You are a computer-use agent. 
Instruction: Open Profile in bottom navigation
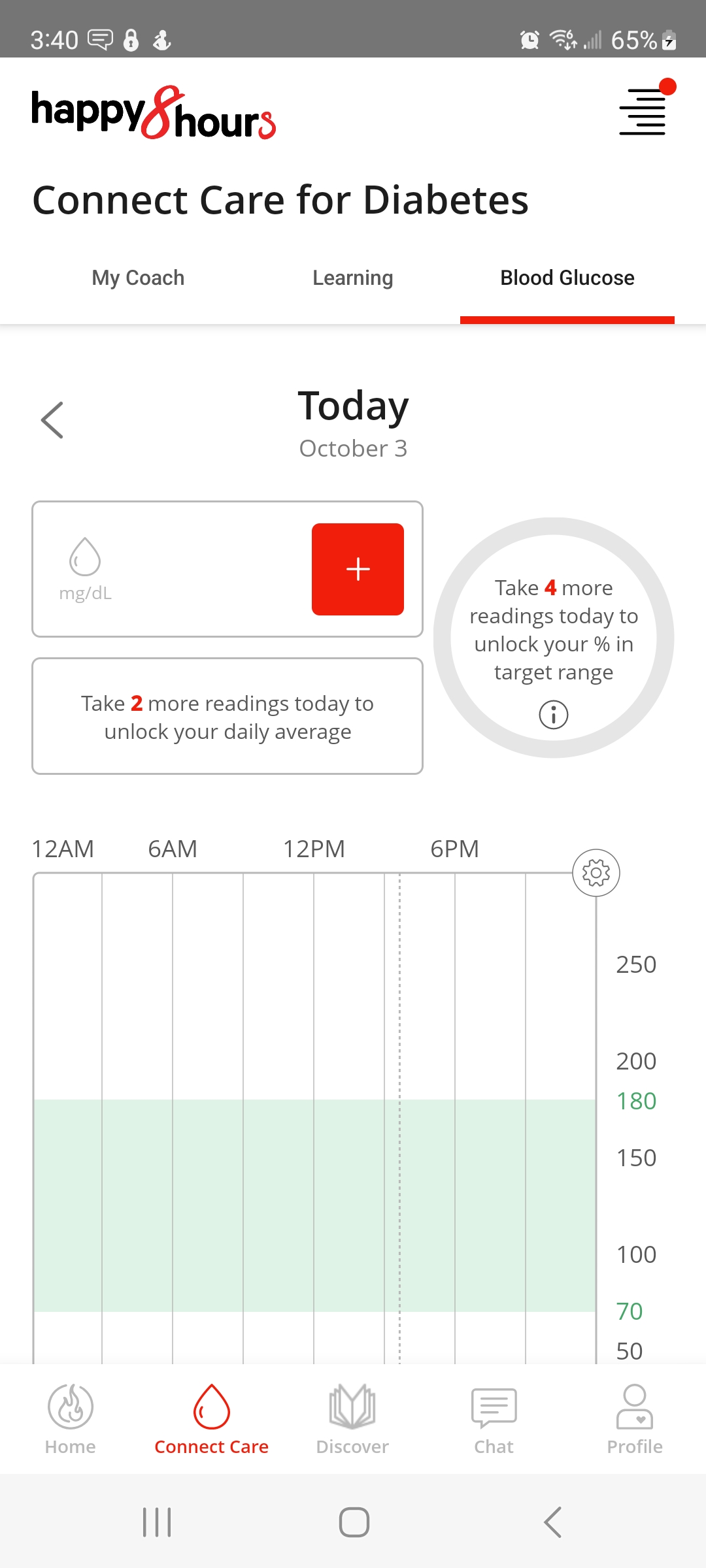[635, 1419]
